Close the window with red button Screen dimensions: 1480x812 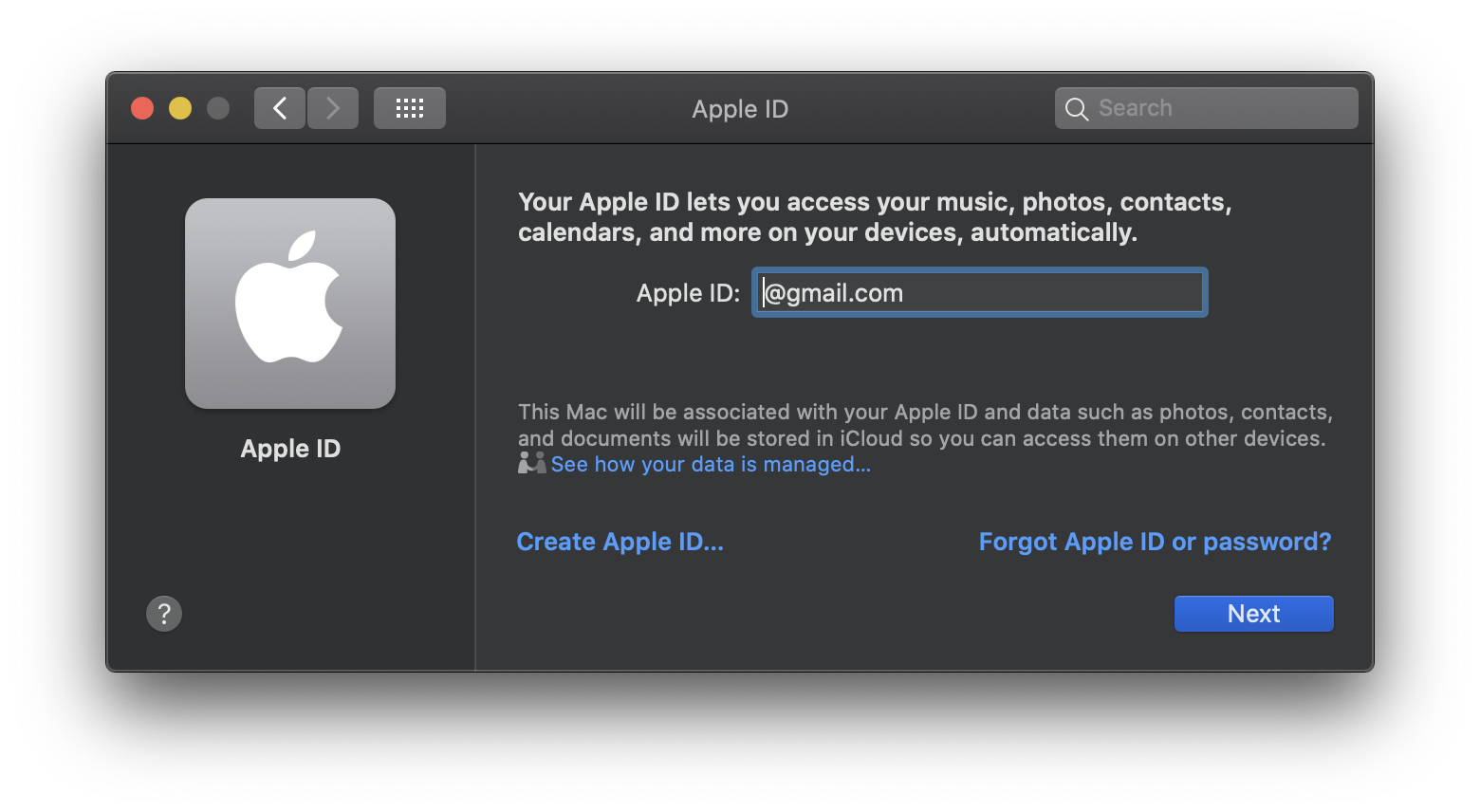(x=142, y=108)
